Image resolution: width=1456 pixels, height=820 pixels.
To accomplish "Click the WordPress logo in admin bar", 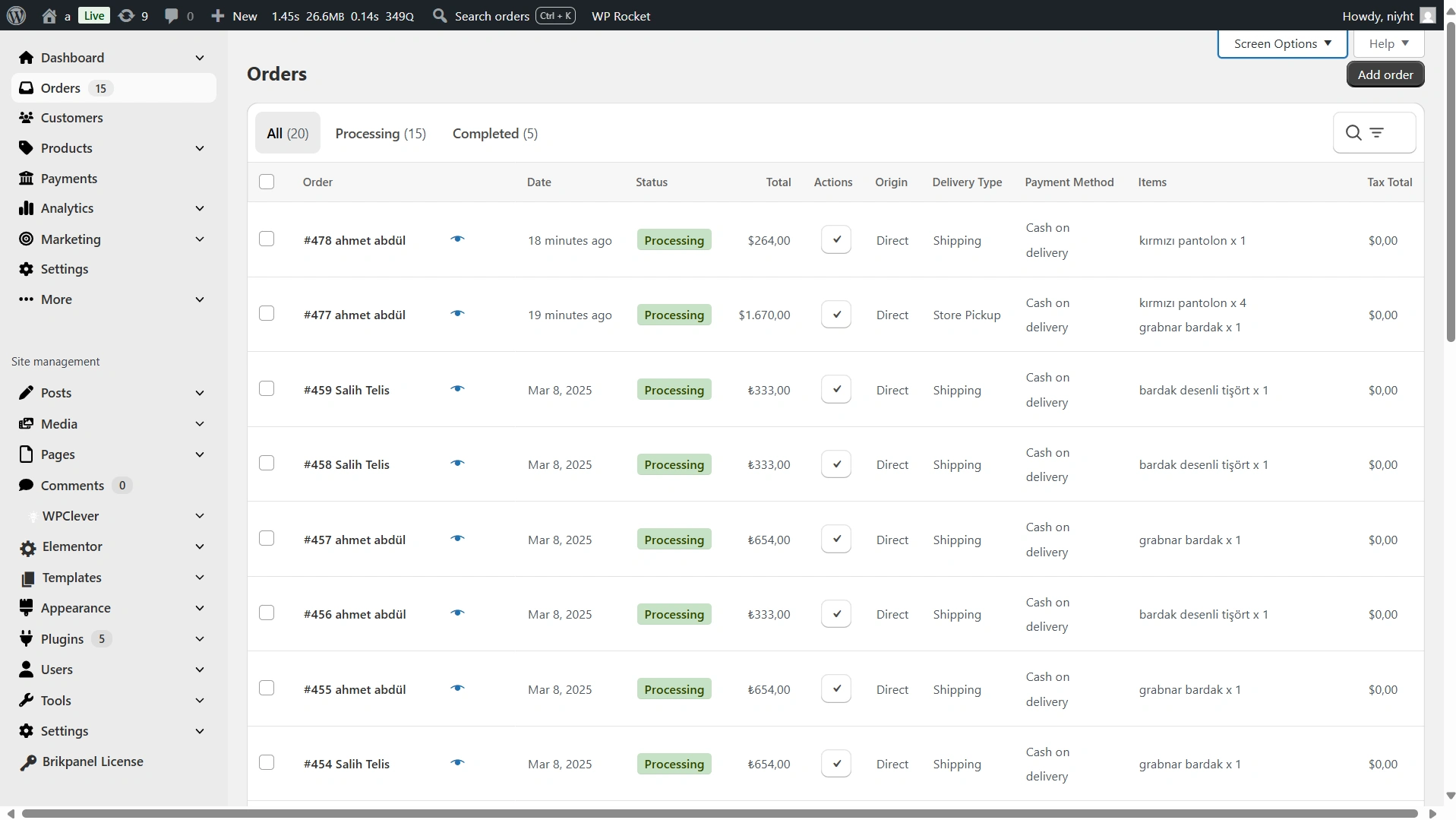I will [17, 16].
